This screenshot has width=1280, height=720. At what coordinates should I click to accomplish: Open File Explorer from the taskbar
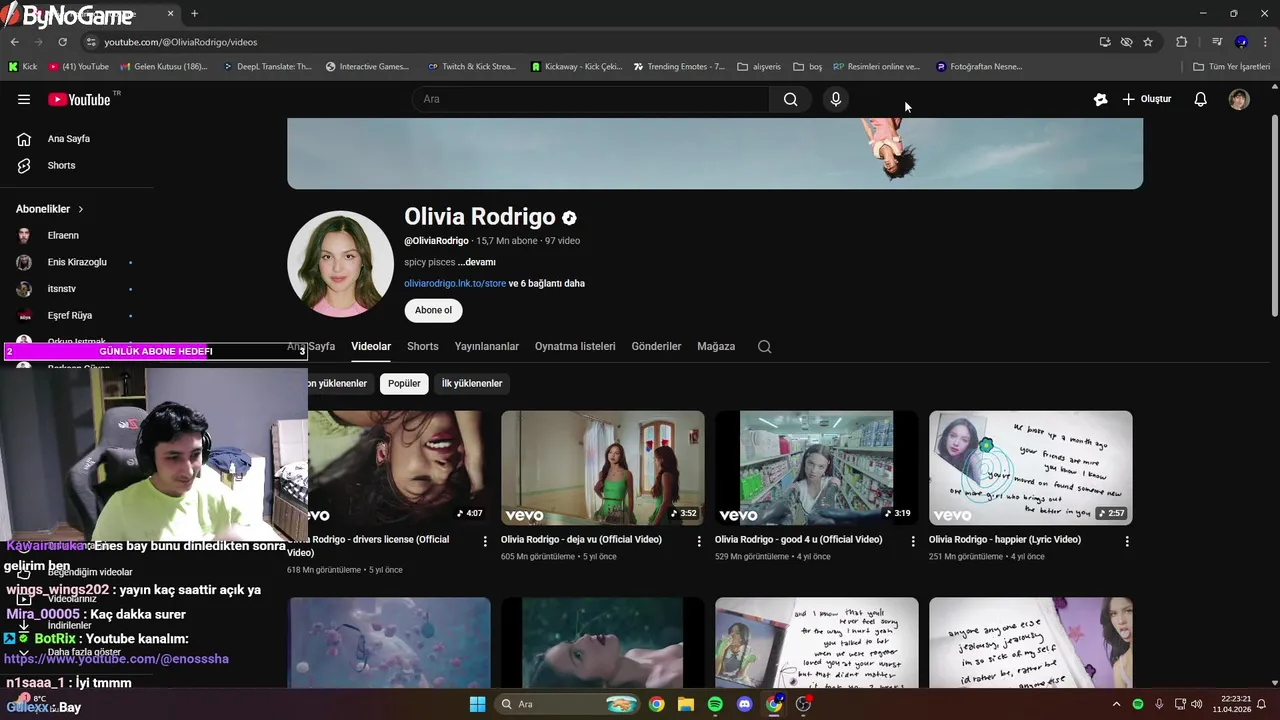[686, 704]
